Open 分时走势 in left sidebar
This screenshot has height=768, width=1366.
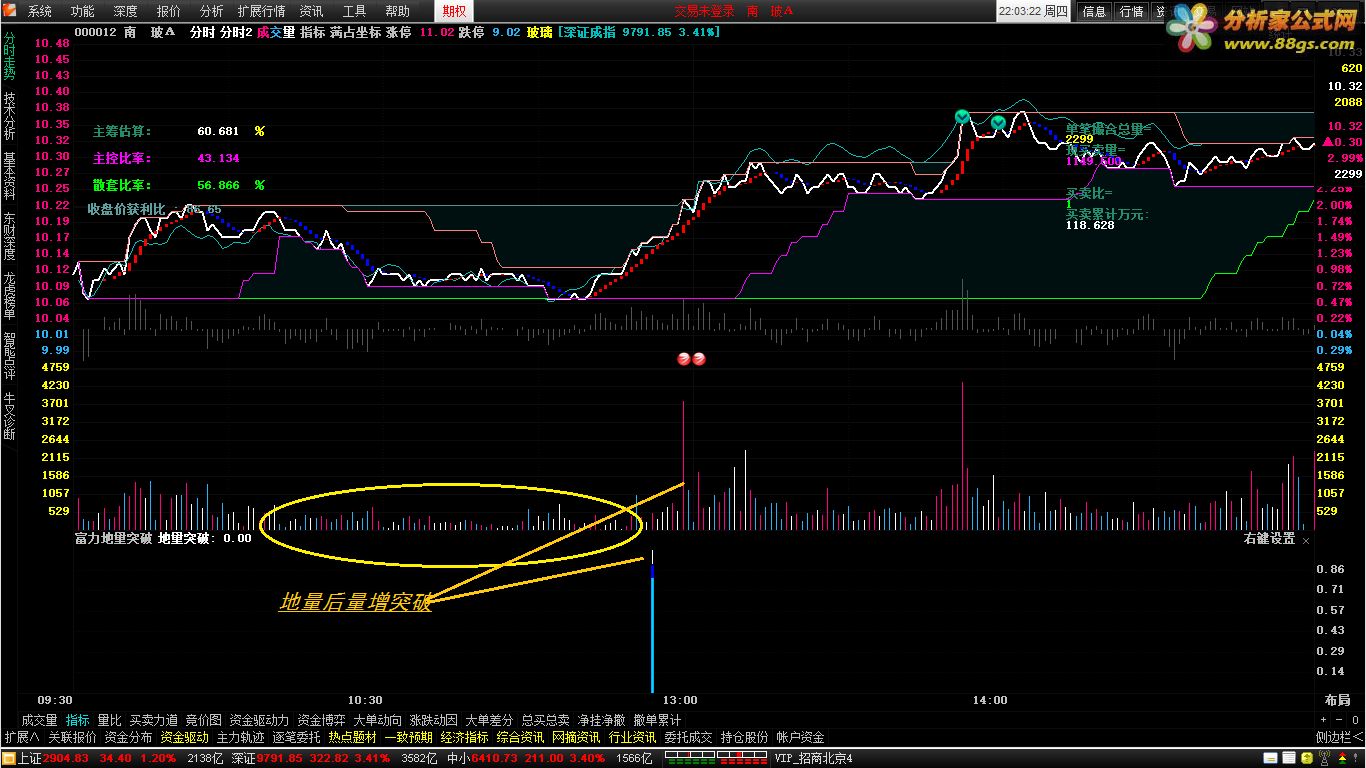(9, 57)
